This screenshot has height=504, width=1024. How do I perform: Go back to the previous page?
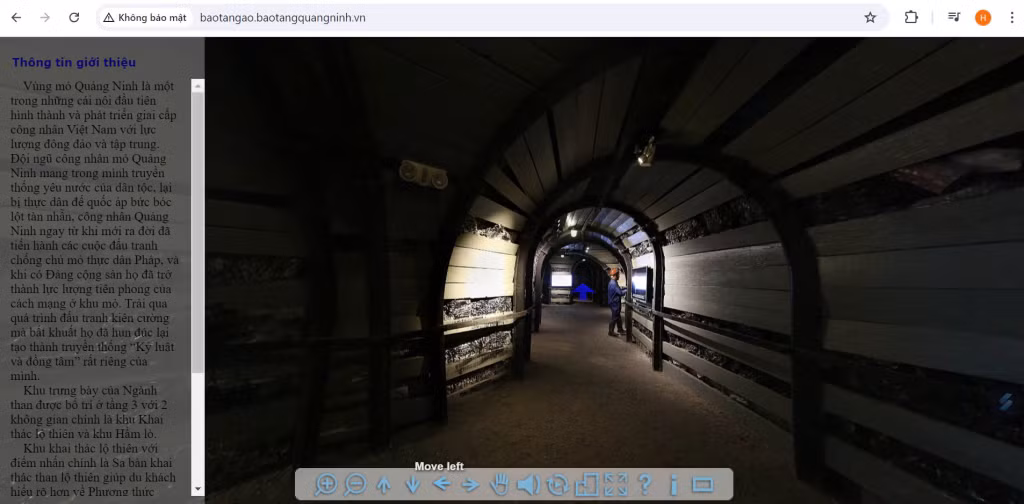click(x=16, y=18)
